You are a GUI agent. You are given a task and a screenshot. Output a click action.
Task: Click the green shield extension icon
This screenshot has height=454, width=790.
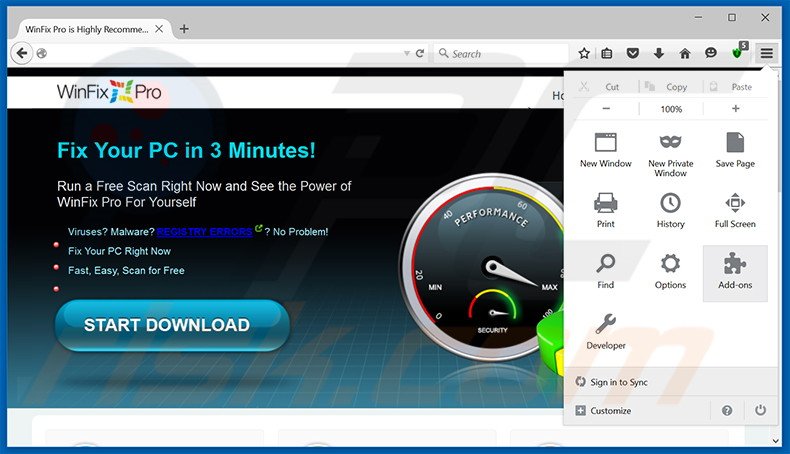pos(737,52)
